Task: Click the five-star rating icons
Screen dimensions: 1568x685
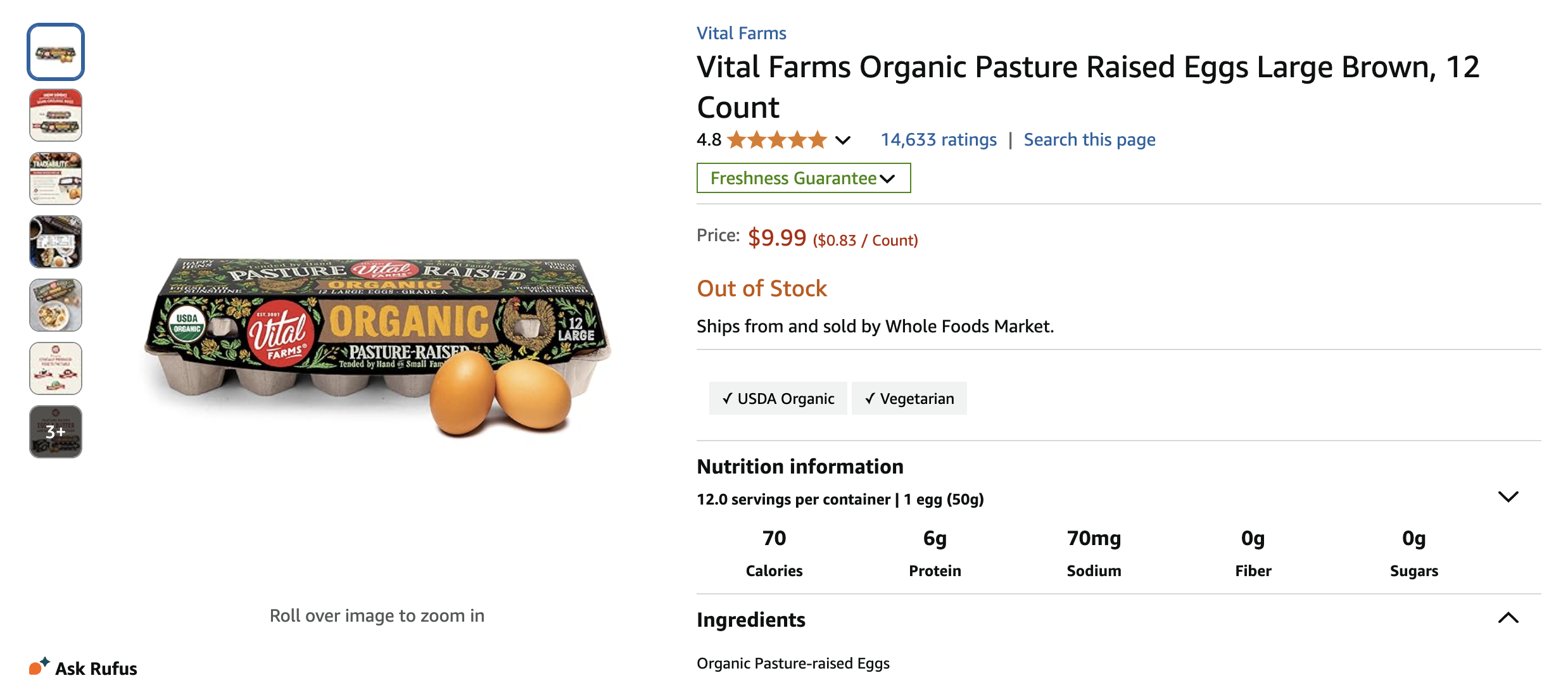Action: 777,139
